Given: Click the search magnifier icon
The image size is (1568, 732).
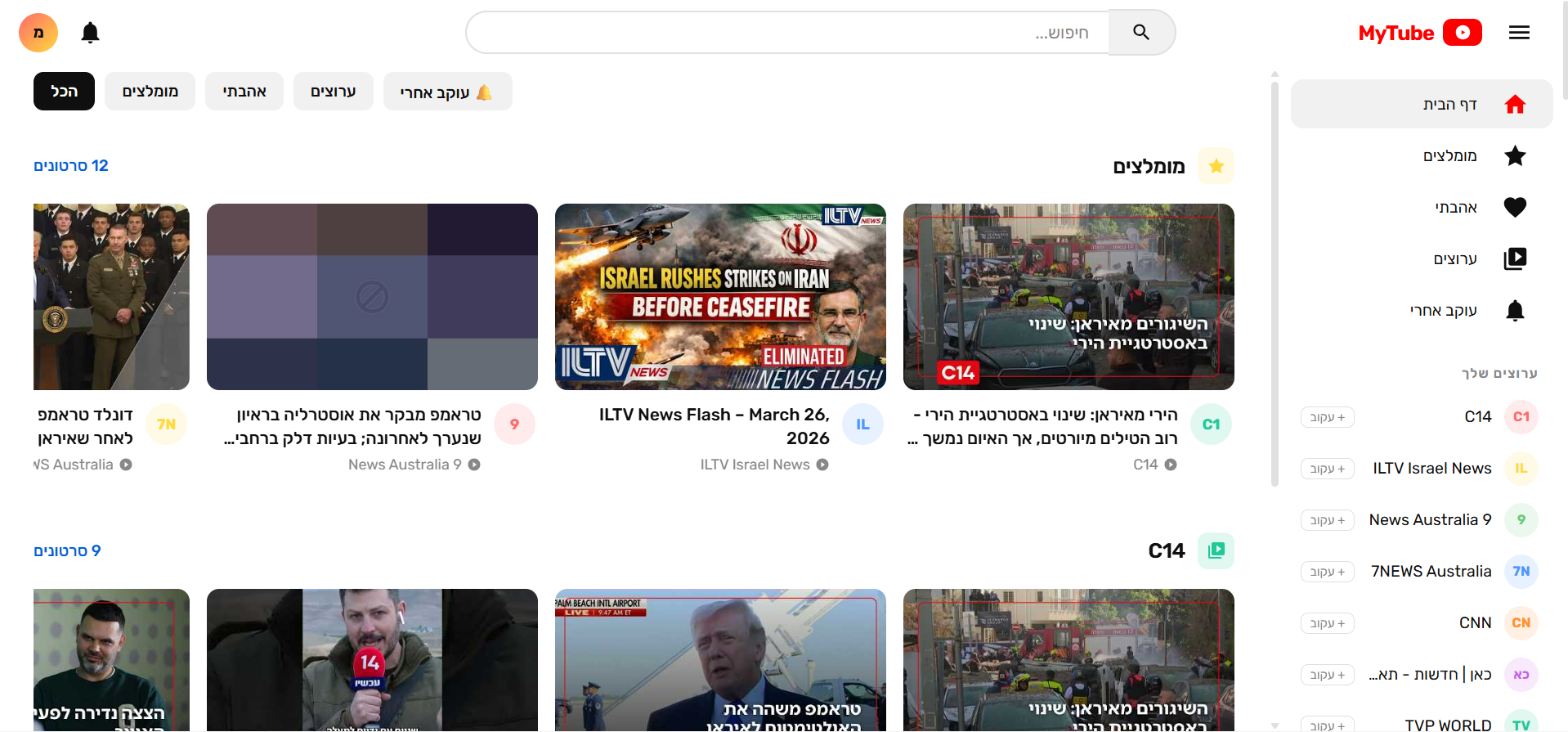Looking at the screenshot, I should click(1141, 33).
